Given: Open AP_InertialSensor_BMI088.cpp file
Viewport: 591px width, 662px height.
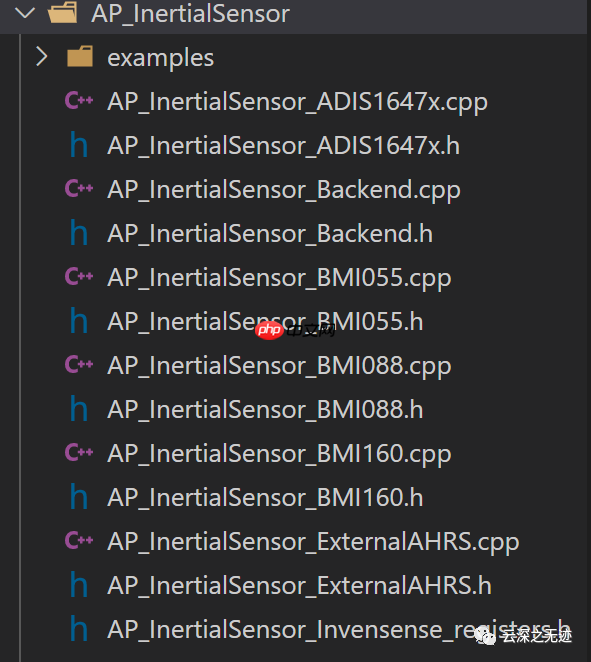Looking at the screenshot, I should click(x=279, y=366).
